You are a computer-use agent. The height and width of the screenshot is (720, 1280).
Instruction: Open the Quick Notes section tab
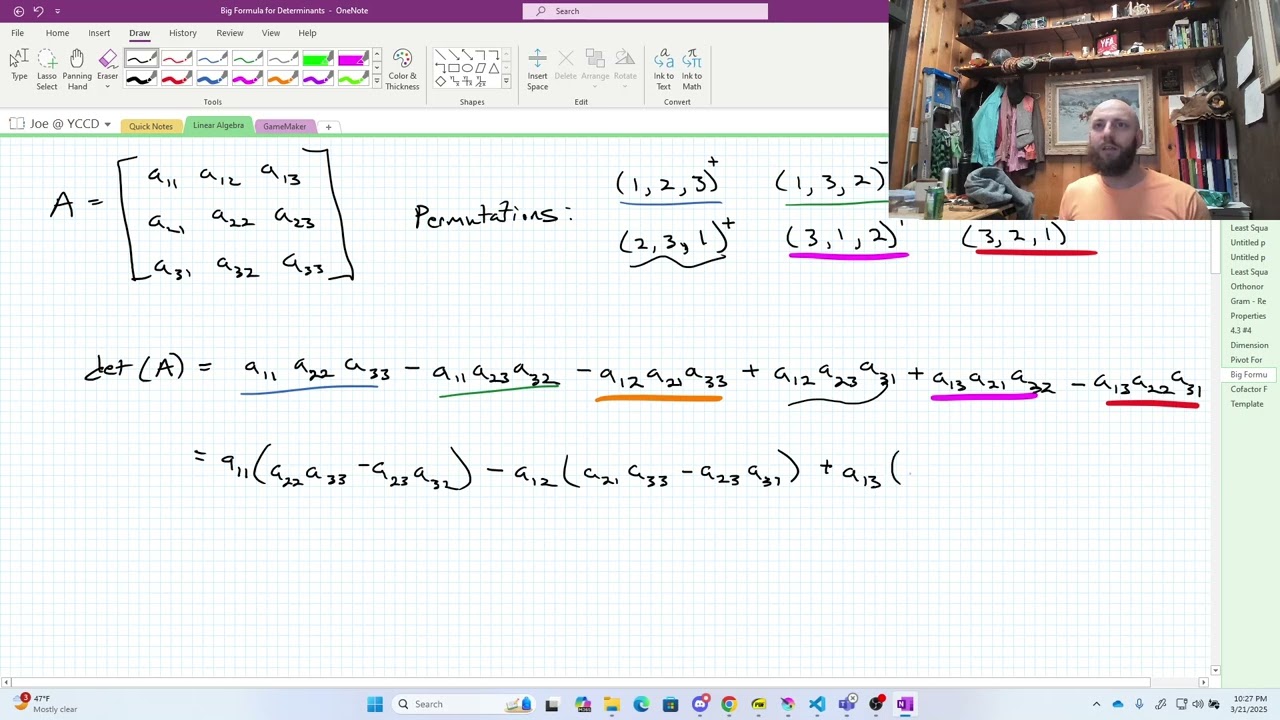coord(151,126)
